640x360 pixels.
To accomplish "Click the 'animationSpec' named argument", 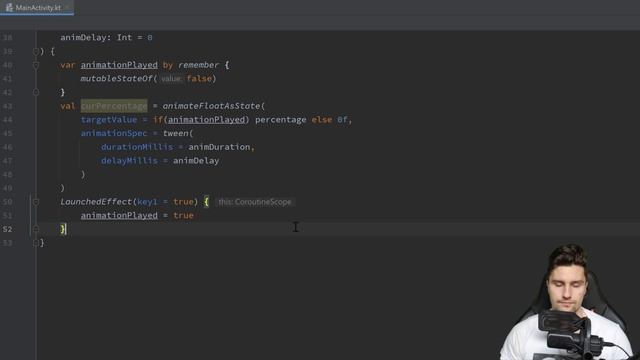I will click(x=114, y=133).
